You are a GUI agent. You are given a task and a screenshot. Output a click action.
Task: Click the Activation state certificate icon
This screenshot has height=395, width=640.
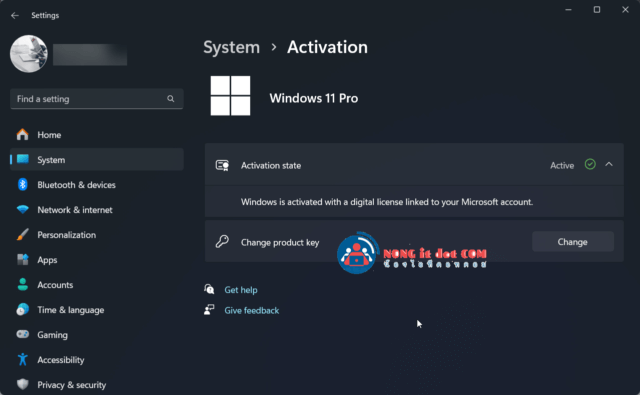[x=222, y=165]
